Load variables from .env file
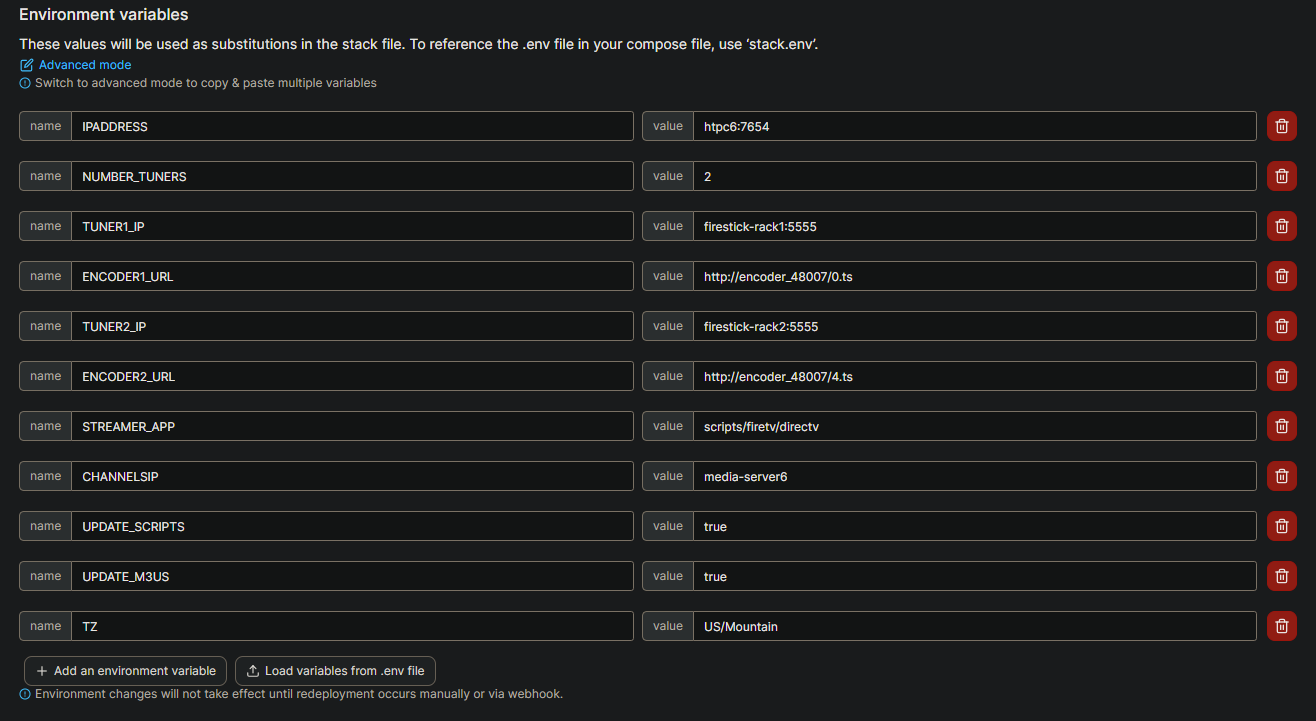The image size is (1316, 721). (x=335, y=671)
